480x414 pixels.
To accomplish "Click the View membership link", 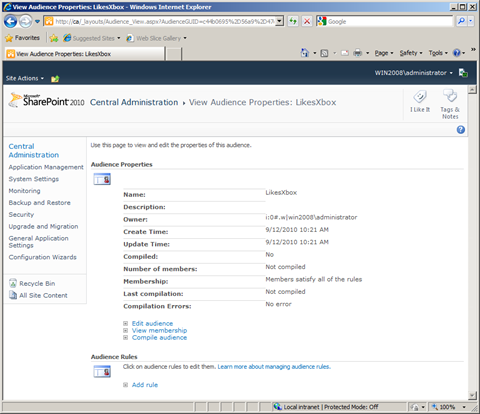I will point(159,330).
